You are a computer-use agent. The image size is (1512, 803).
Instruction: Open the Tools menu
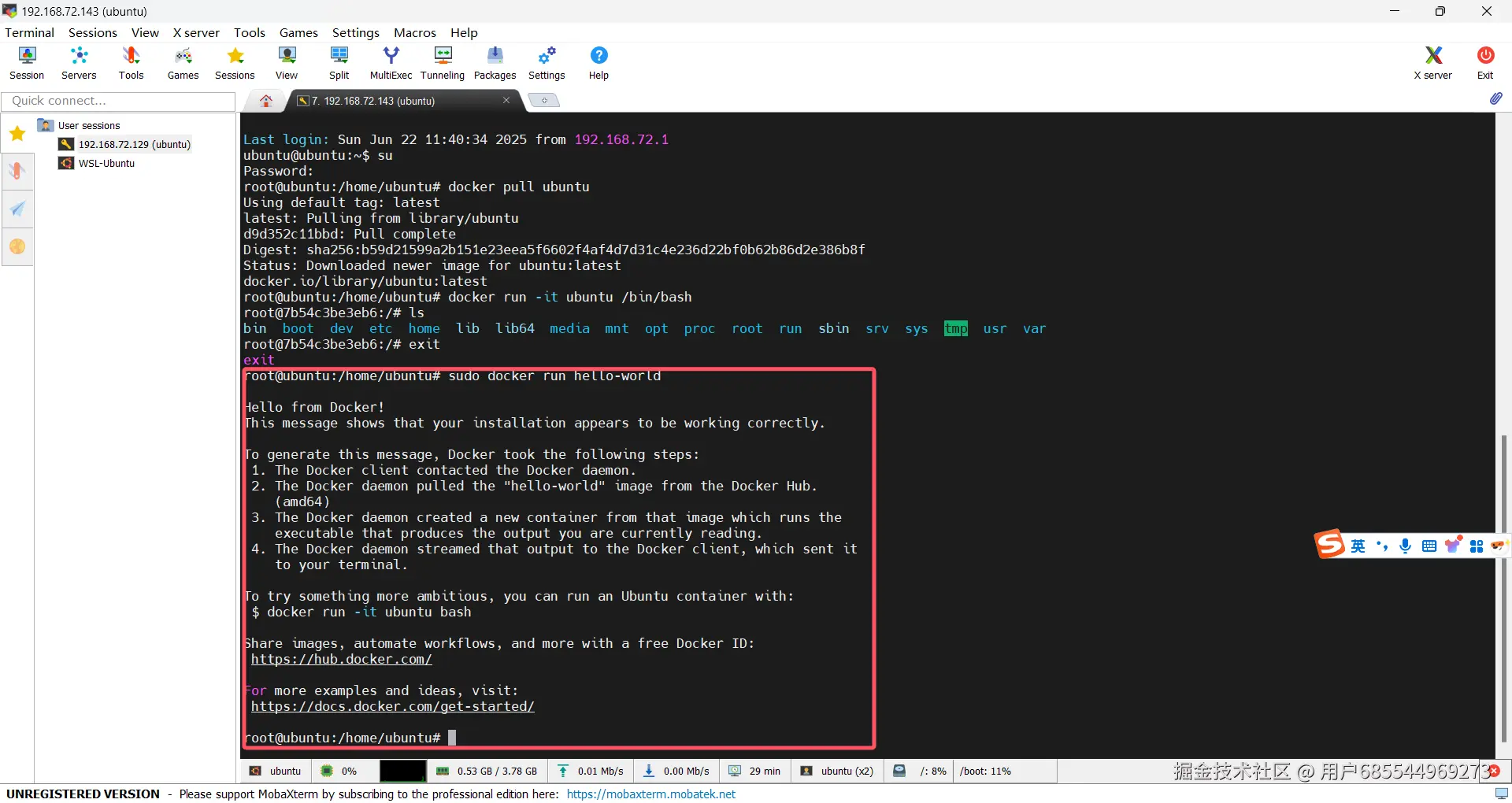250,32
